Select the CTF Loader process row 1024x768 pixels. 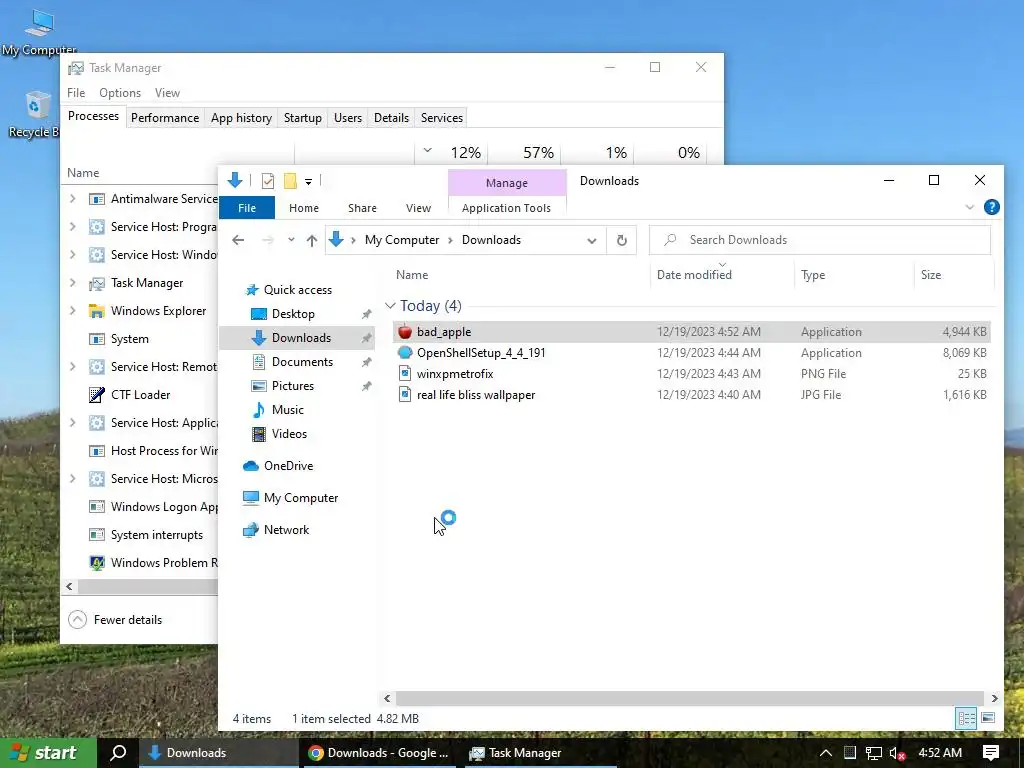[x=140, y=395]
